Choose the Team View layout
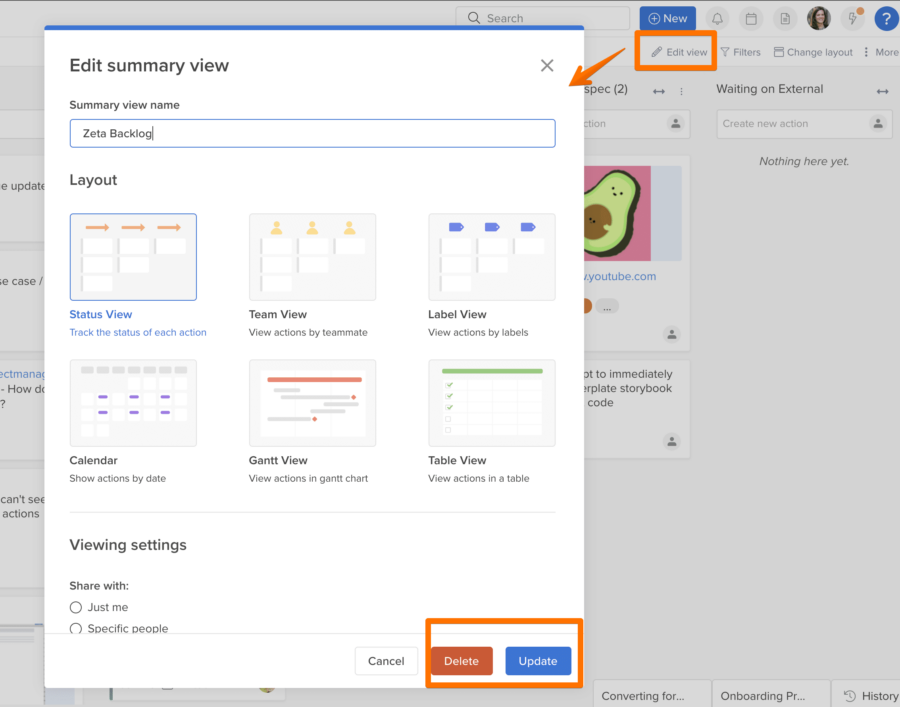This screenshot has width=900, height=707. coord(312,257)
